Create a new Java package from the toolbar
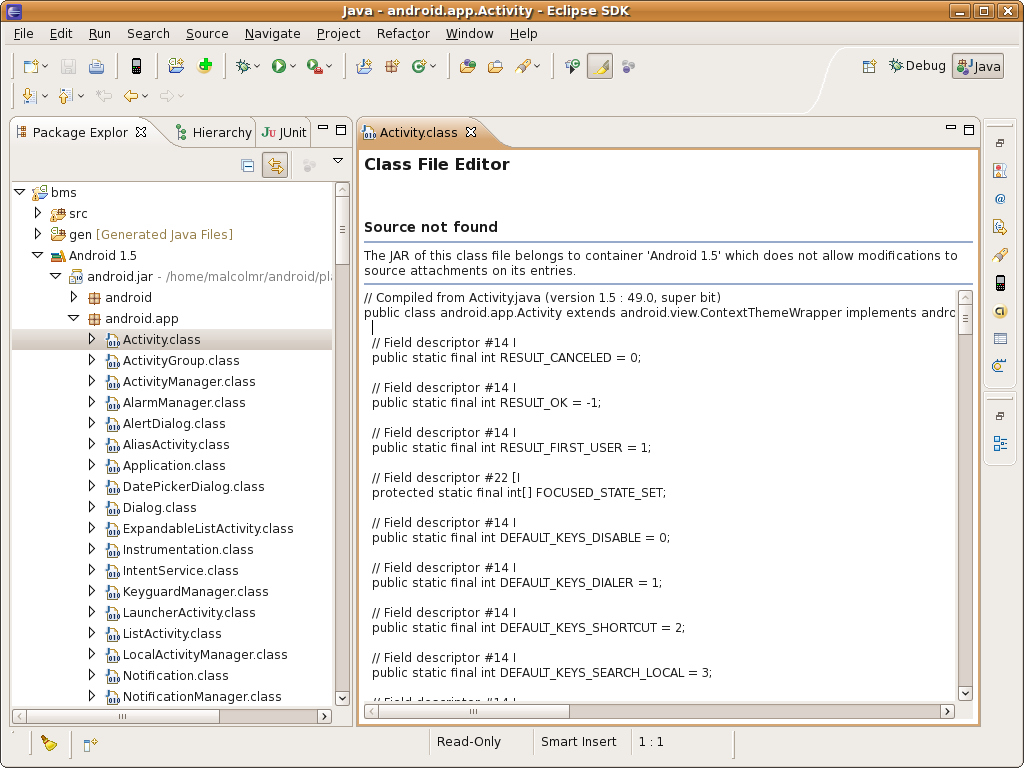The height and width of the screenshot is (768, 1024). coord(390,66)
